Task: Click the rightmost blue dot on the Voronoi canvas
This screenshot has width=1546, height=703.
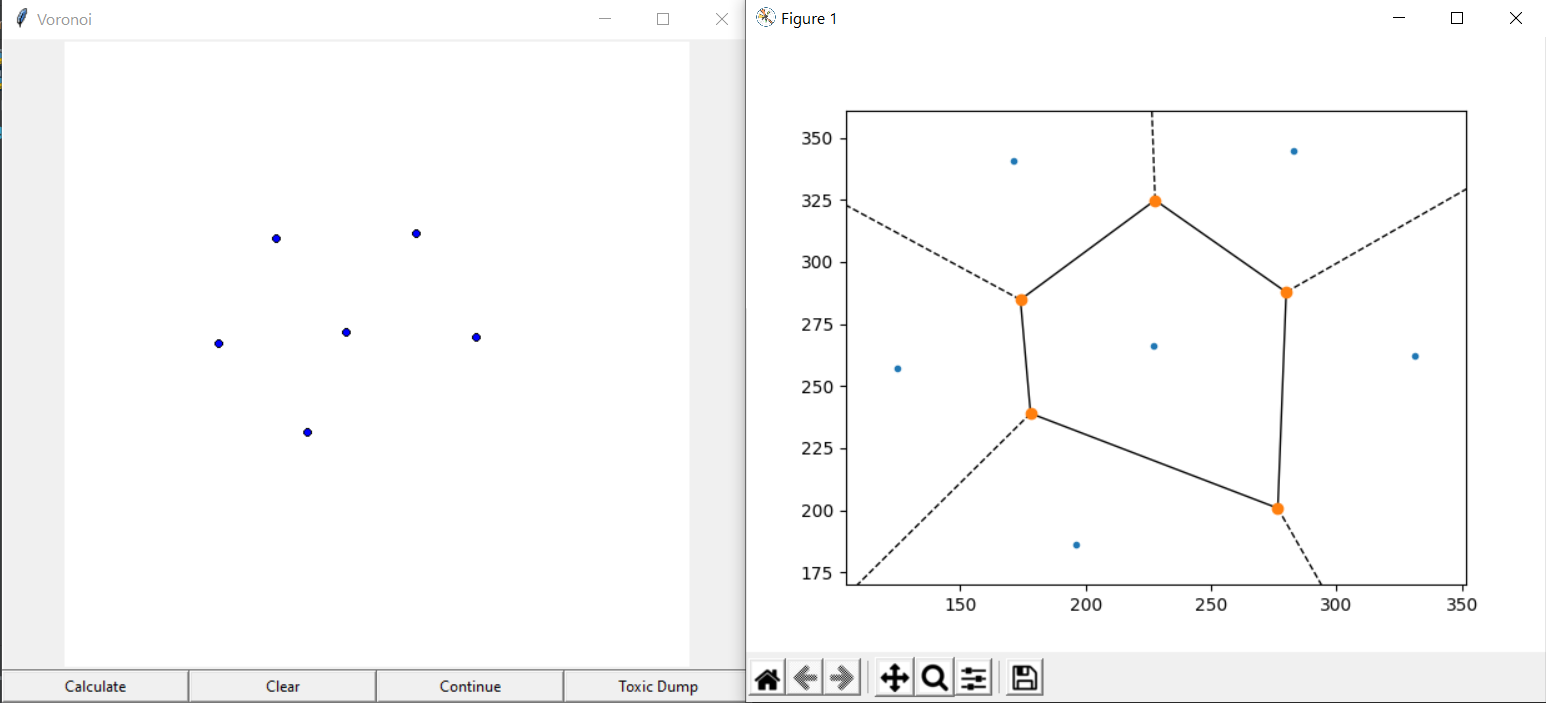Action: 476,337
